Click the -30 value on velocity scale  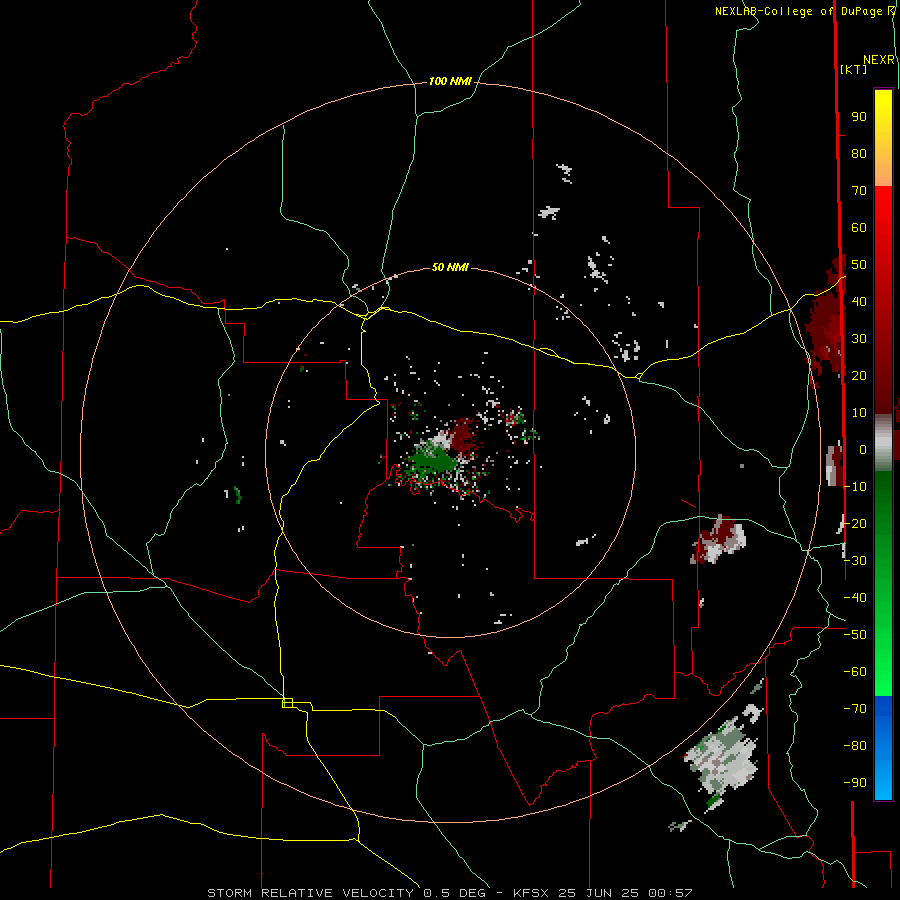[855, 560]
